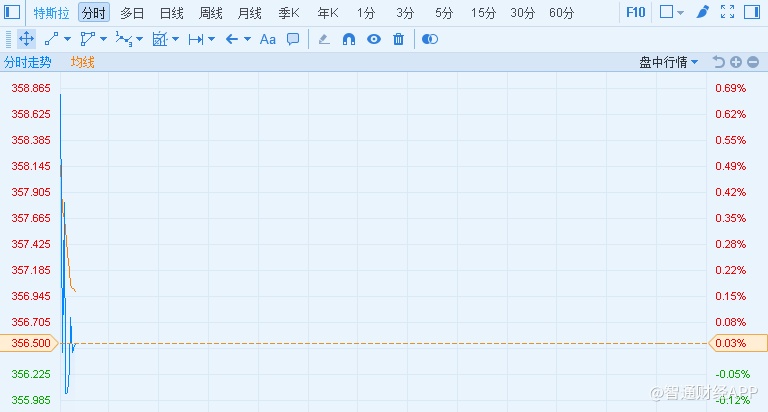This screenshot has height=412, width=768.
Task: Switch to the 季K tab
Action: click(289, 13)
